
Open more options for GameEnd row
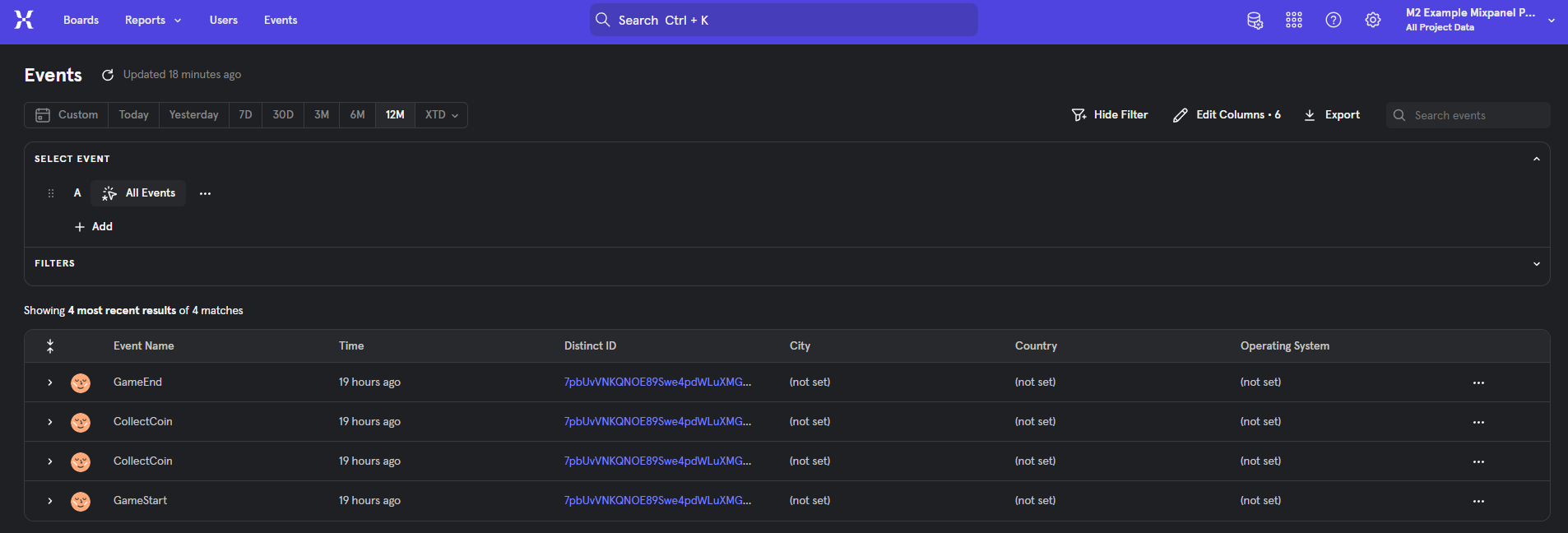(x=1478, y=383)
